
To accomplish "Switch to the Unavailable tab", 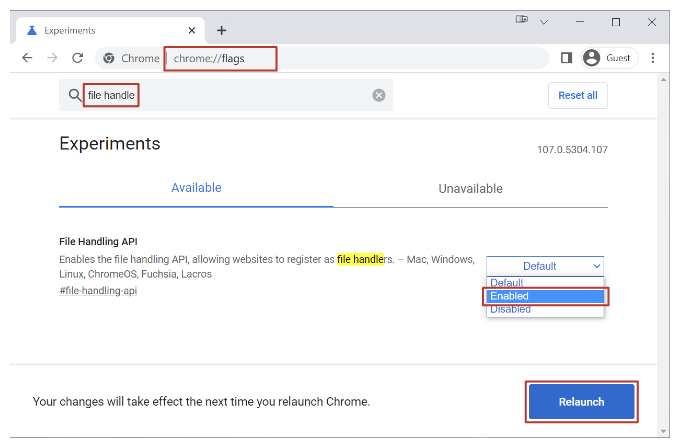I will [x=471, y=189].
